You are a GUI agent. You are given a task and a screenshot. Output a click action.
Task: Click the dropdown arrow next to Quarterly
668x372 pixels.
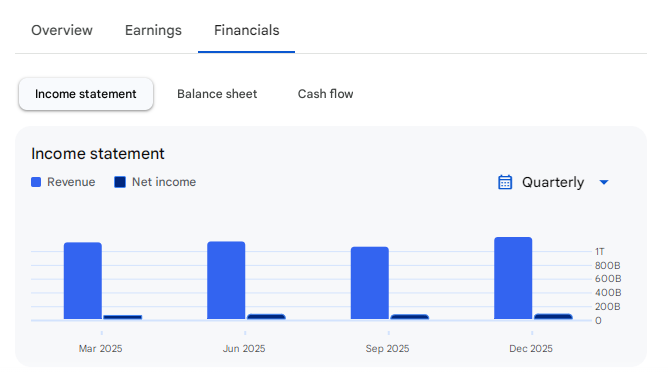(604, 182)
